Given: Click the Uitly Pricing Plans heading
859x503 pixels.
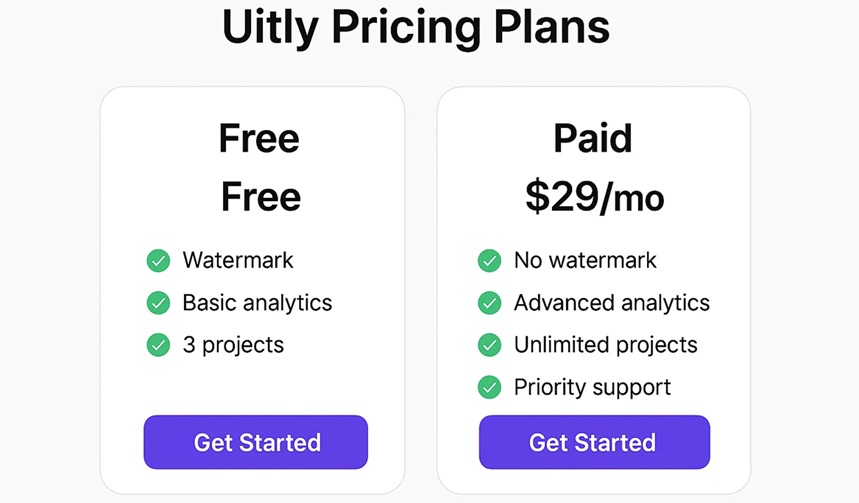Looking at the screenshot, I should (416, 27).
